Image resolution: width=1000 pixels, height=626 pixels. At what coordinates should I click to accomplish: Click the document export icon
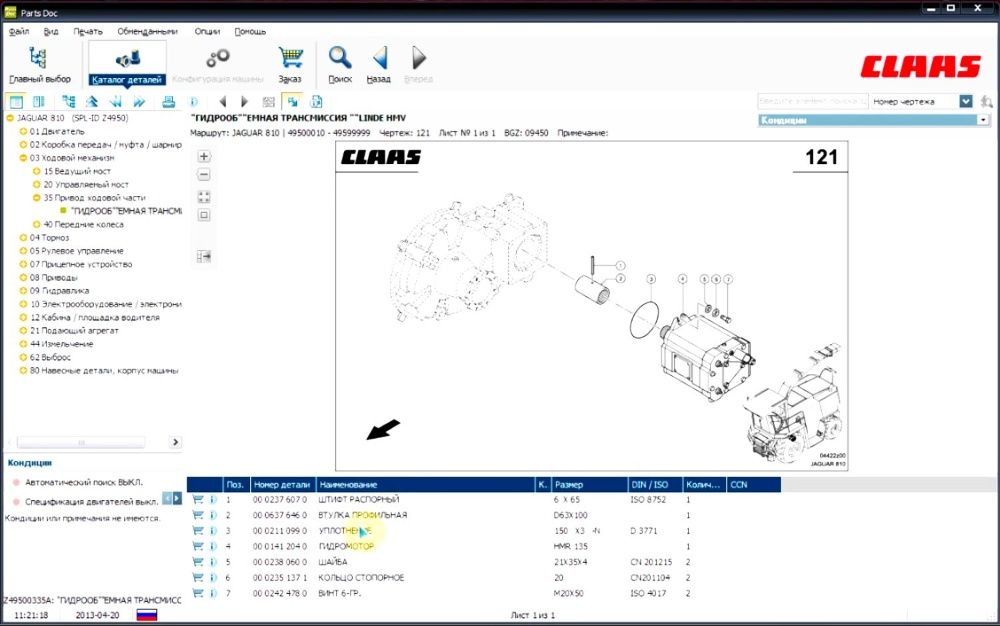316,101
